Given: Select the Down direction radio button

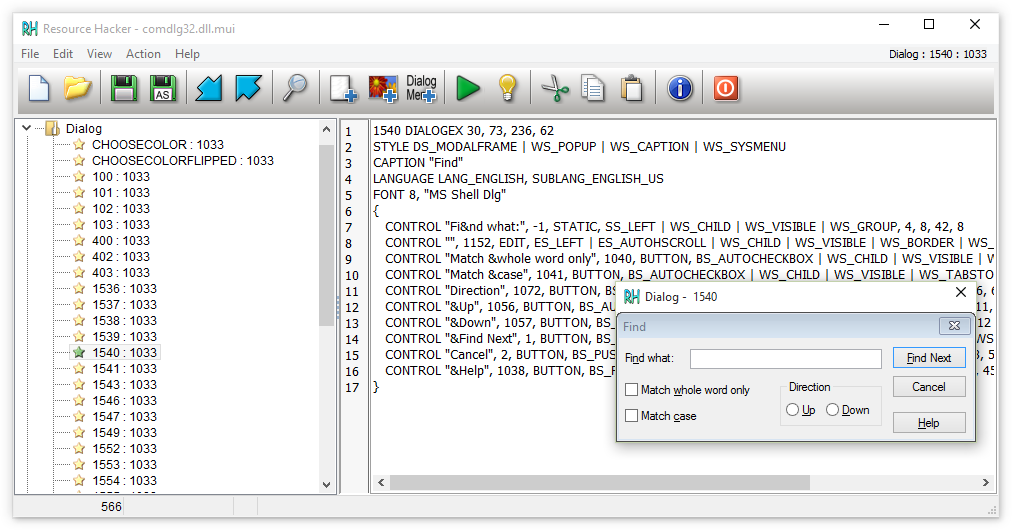Looking at the screenshot, I should pyautogui.click(x=833, y=410).
